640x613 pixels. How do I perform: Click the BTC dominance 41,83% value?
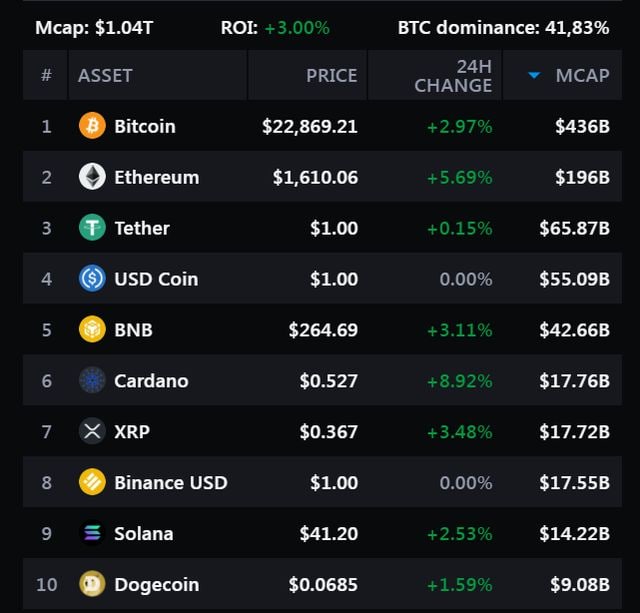click(x=577, y=27)
